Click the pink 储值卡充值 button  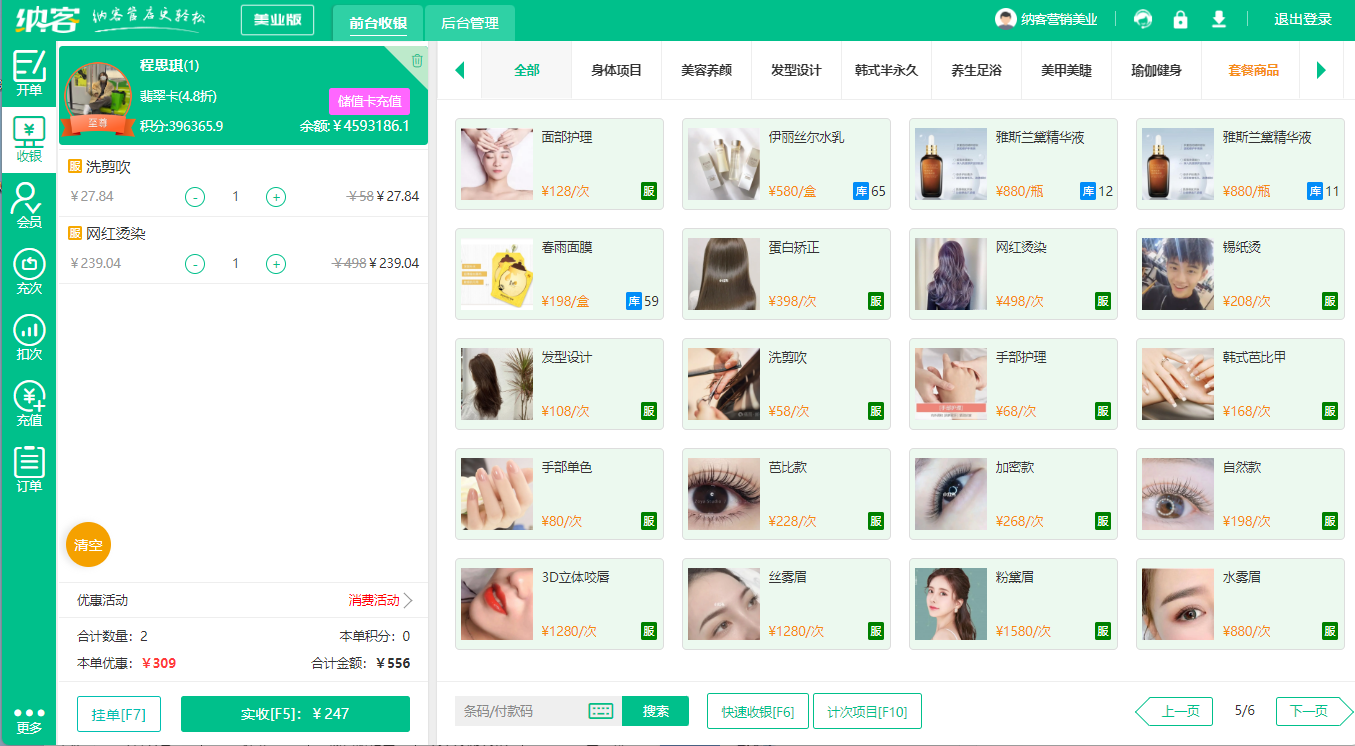[369, 101]
